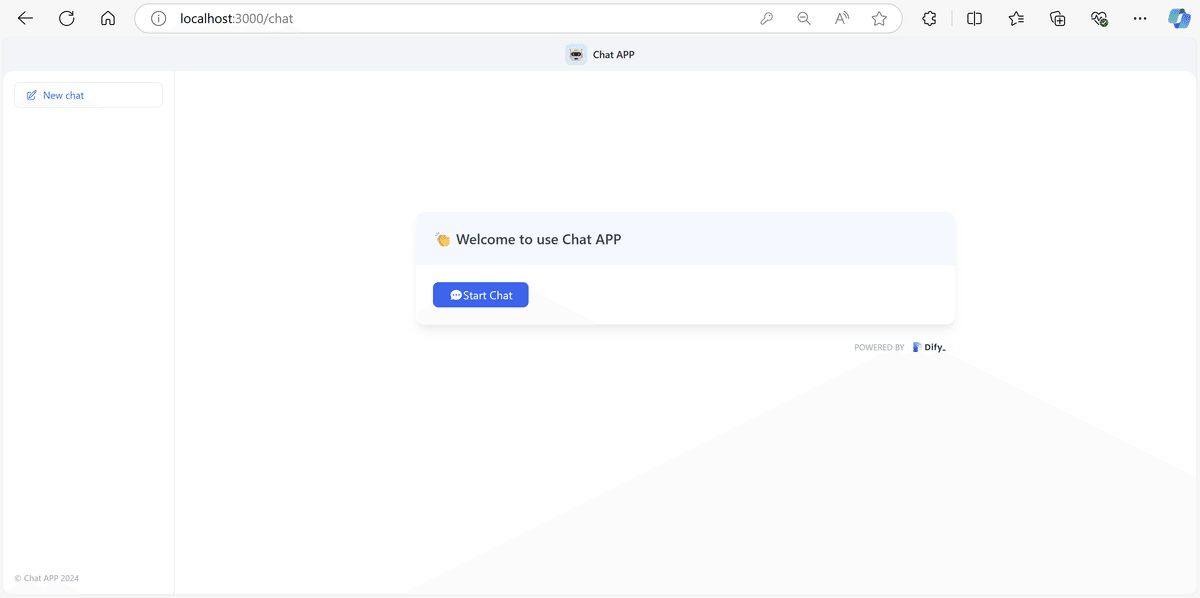Screen dimensions: 1200x598
Task: Toggle split screen icon
Action: [x=975, y=18]
